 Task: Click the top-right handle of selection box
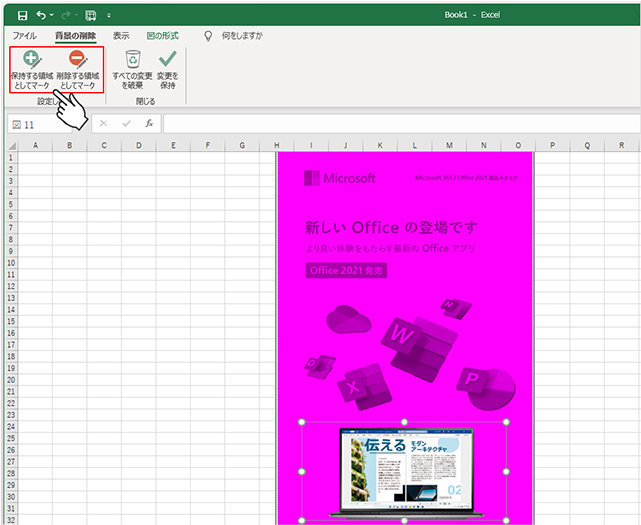pyautogui.click(x=507, y=422)
